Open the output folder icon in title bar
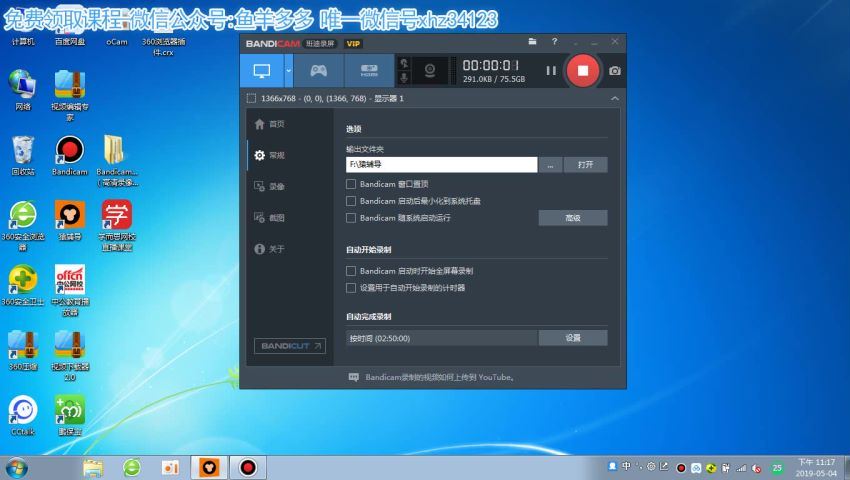The height and width of the screenshot is (480, 850). (532, 42)
